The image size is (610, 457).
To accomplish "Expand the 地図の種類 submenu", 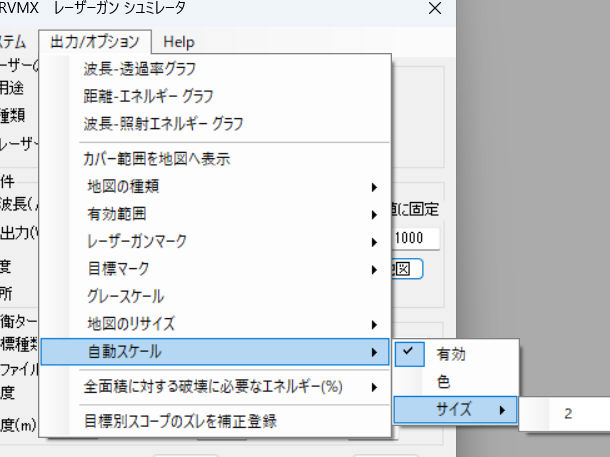I will coord(123,186).
